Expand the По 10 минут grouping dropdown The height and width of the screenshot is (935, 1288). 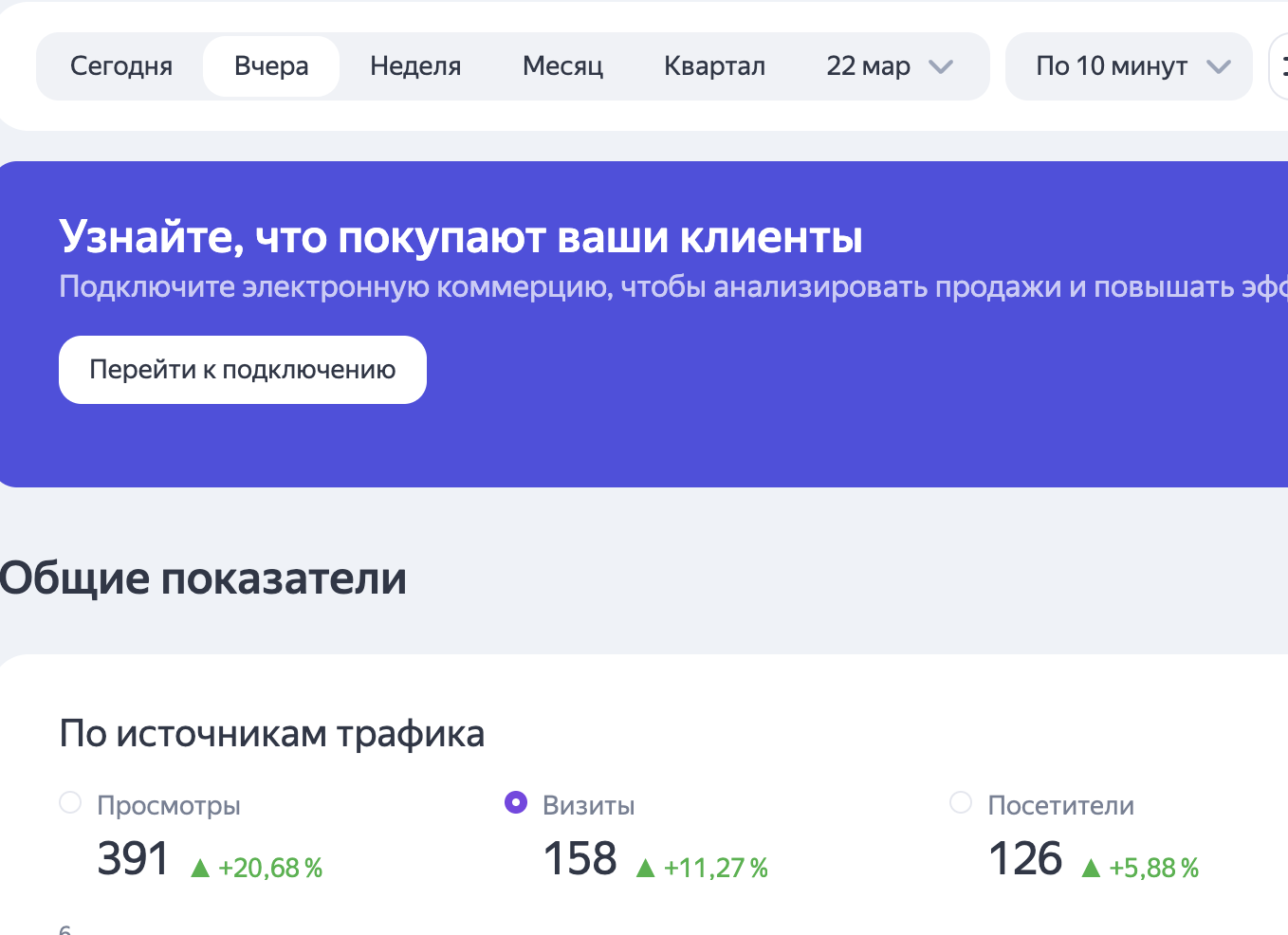pyautogui.click(x=1112, y=66)
